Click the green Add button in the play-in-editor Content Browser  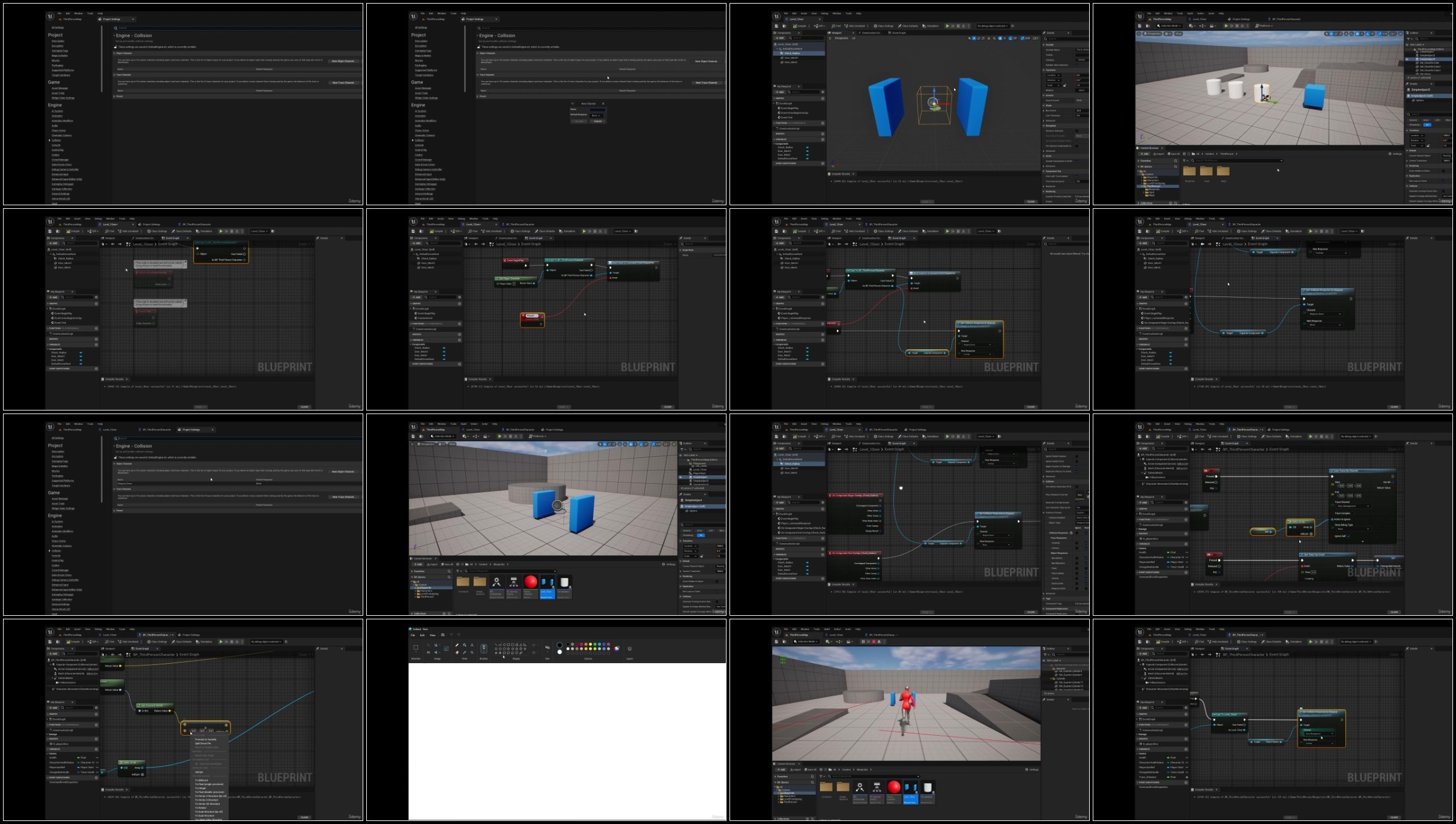[781, 769]
